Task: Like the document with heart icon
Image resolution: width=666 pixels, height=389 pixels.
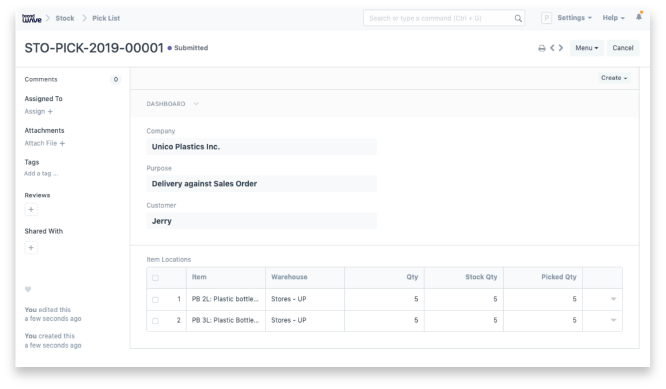Action: click(x=28, y=289)
